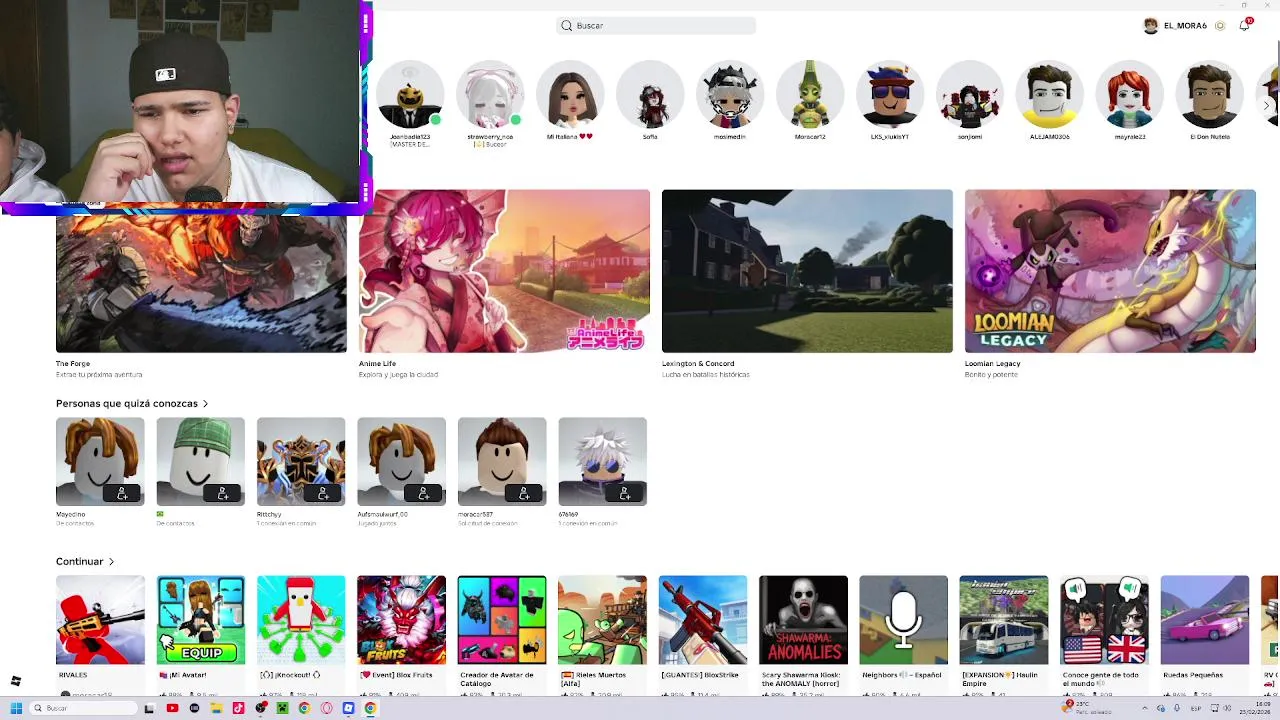Open the EL_MORA6 profile avatar
The height and width of the screenshot is (720, 1280).
pyautogui.click(x=1151, y=26)
